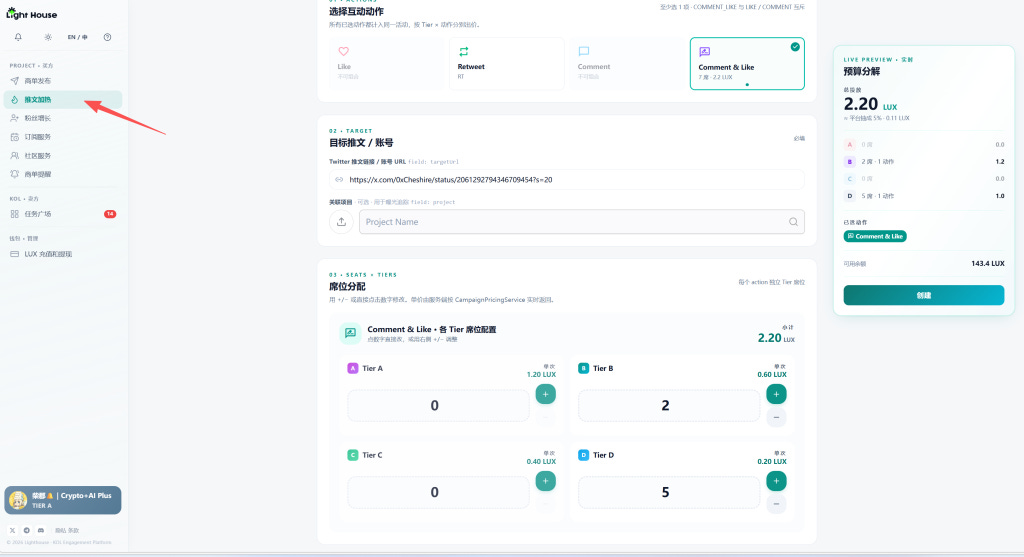Screen dimensions: 1024x557
Task: Click the 143.4 LUX balance value
Action: click(987, 264)
